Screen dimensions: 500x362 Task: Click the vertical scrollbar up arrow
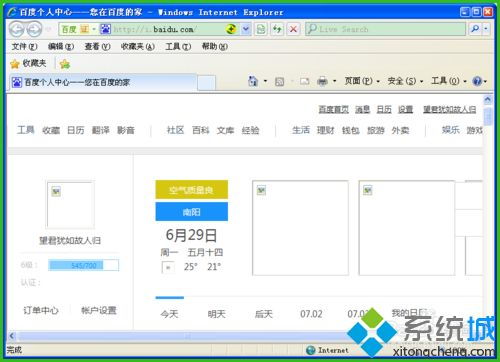(488, 99)
